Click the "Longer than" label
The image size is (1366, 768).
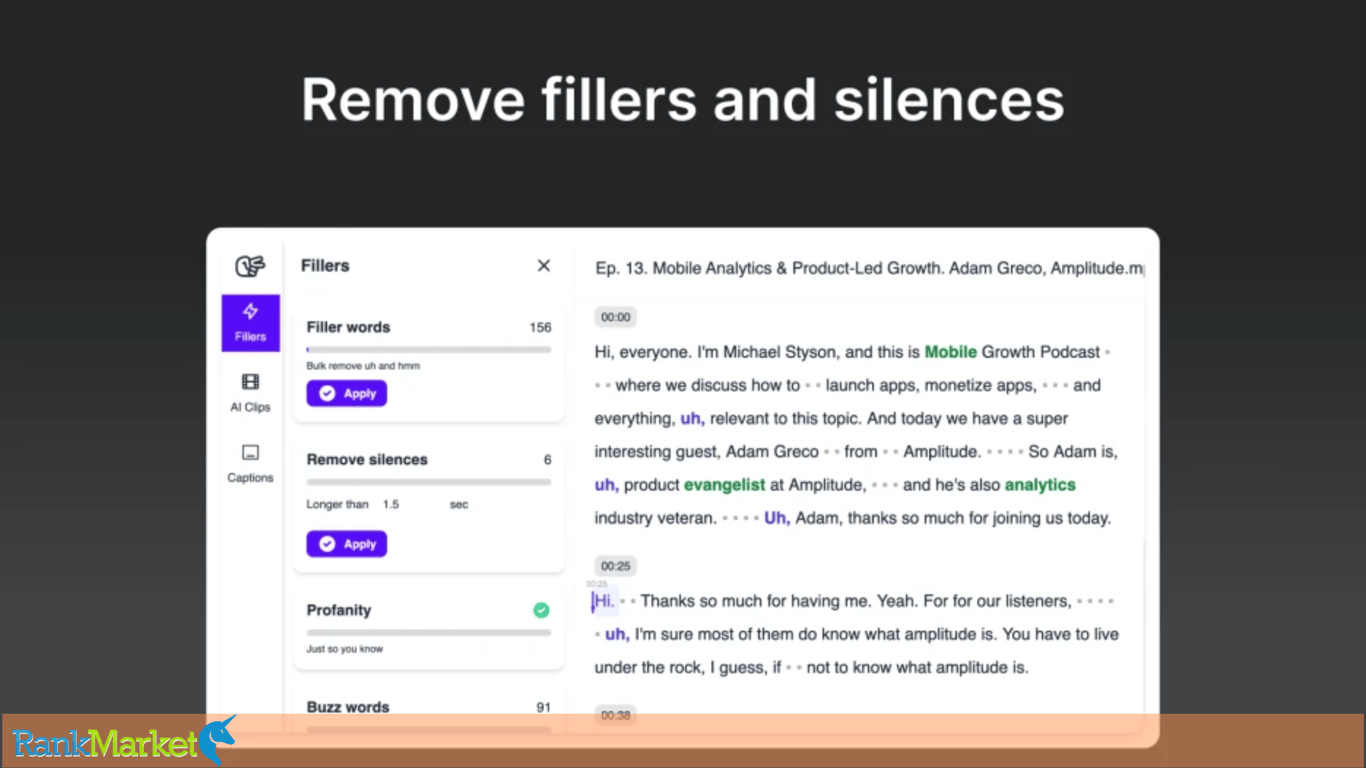pyautogui.click(x=337, y=505)
